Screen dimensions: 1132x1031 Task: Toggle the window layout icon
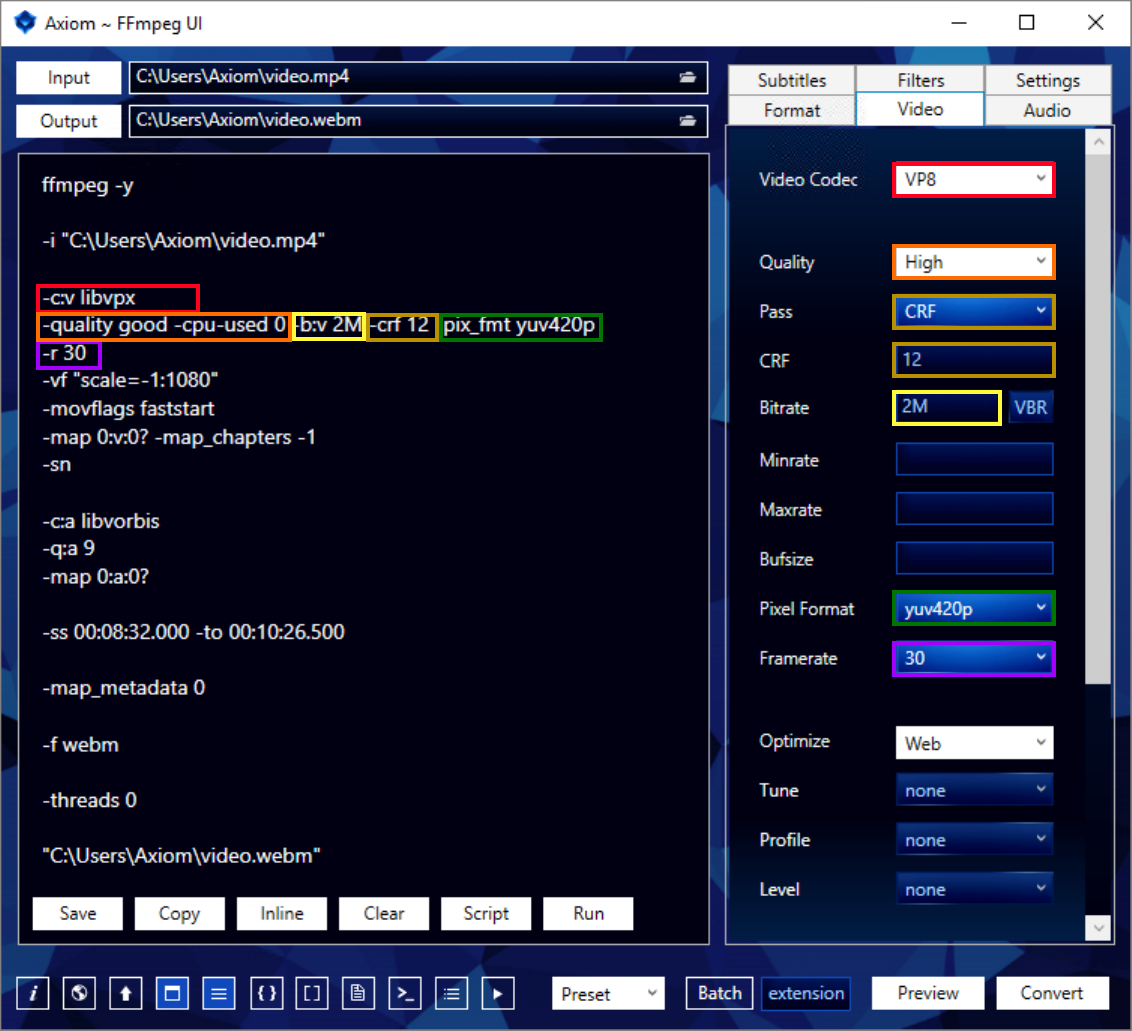coord(173,993)
